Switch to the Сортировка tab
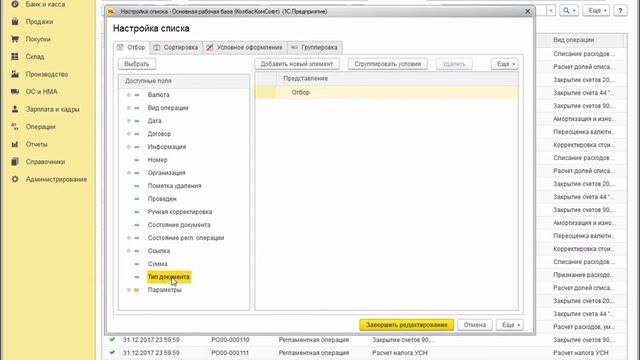Image resolution: width=640 pixels, height=360 pixels. [176, 47]
